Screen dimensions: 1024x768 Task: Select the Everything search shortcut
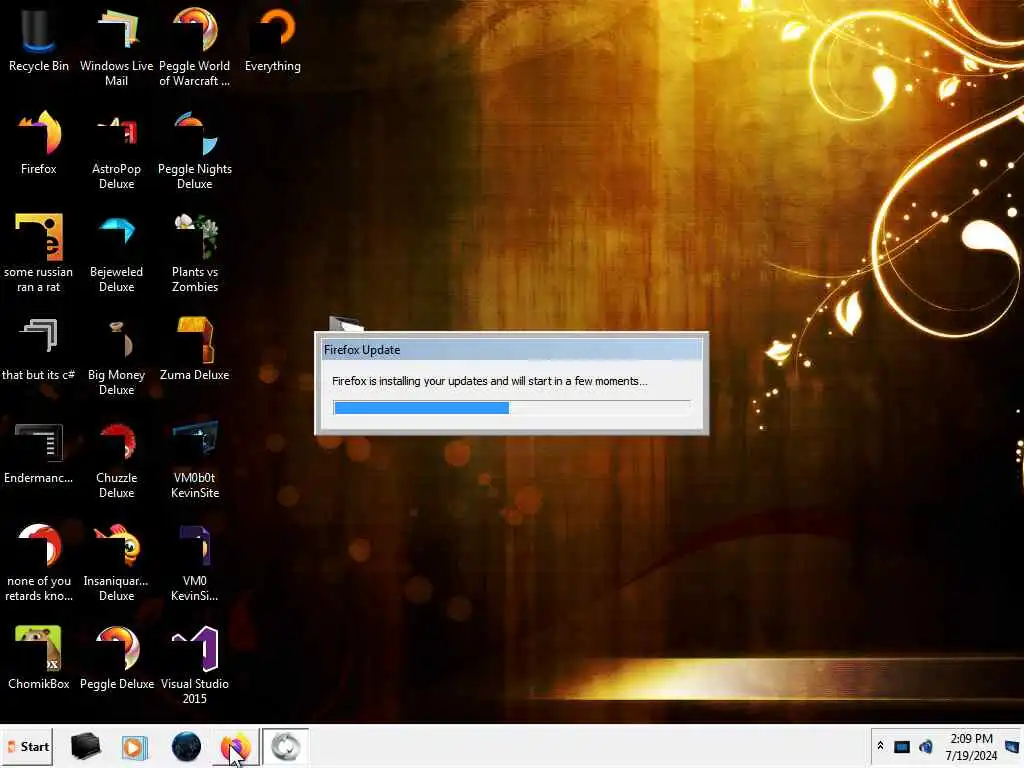(x=273, y=41)
